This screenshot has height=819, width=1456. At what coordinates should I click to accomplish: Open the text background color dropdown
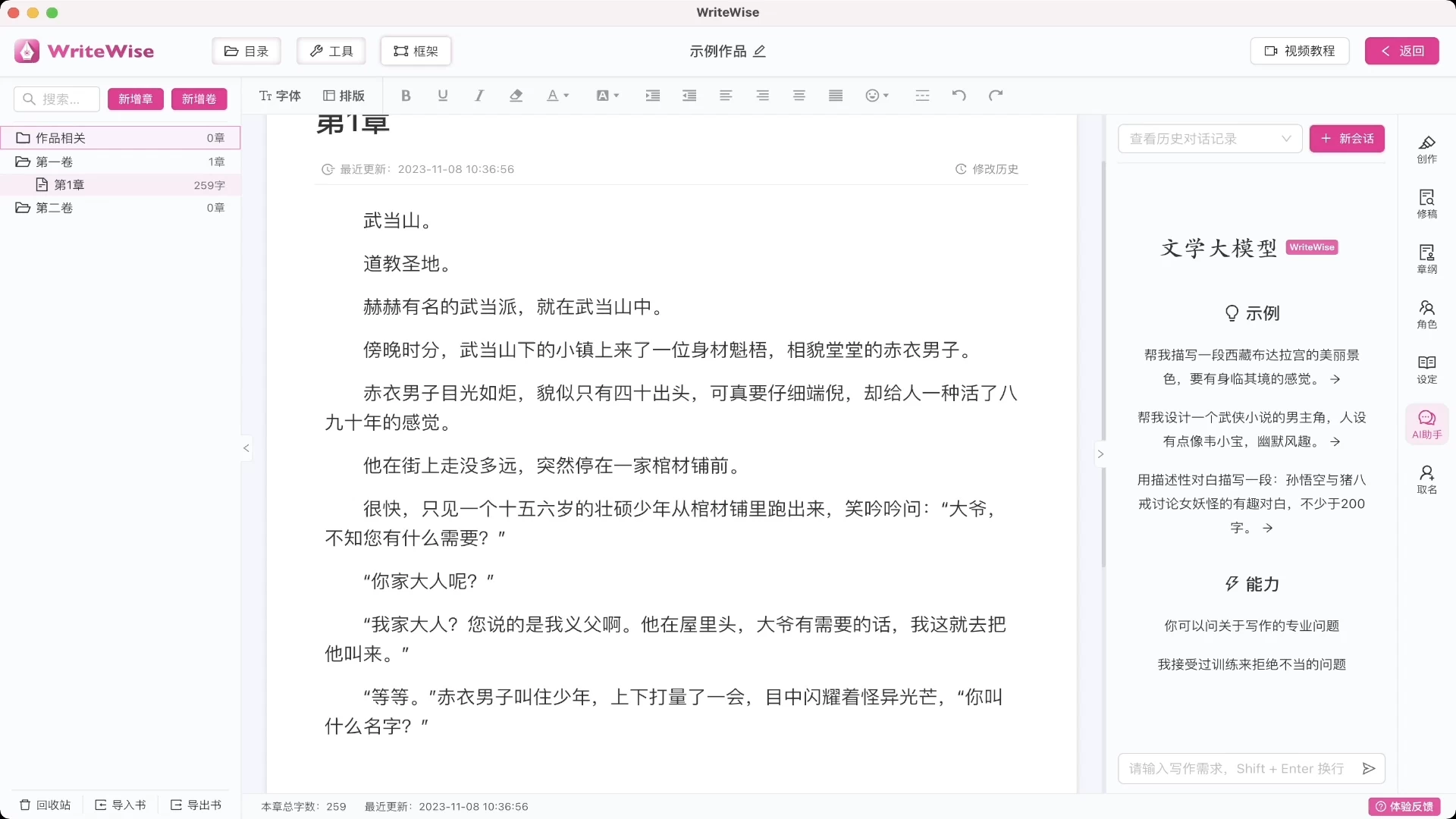coord(608,96)
